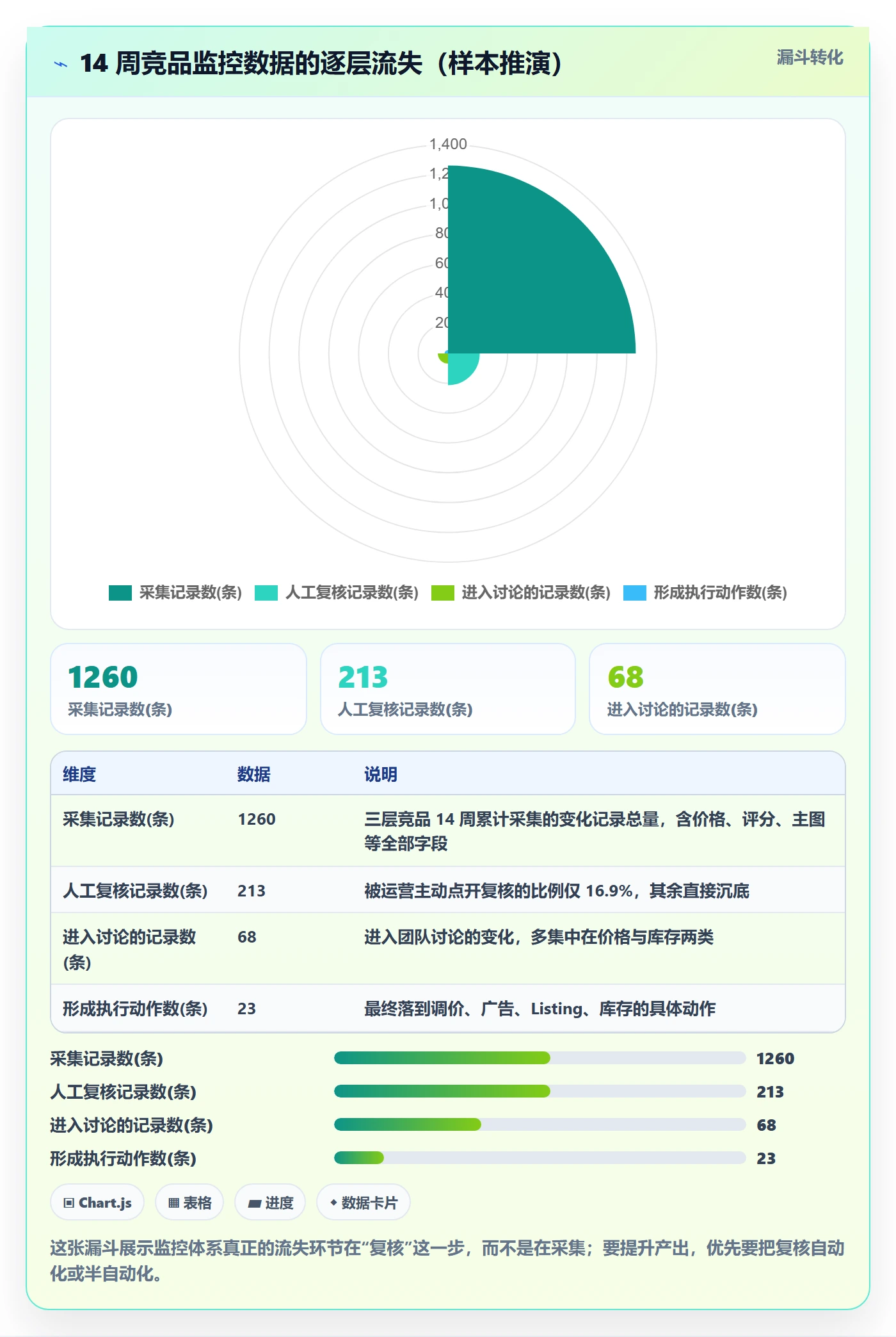Image resolution: width=896 pixels, height=1337 pixels.
Task: Click table cell value 1260
Action: (257, 820)
